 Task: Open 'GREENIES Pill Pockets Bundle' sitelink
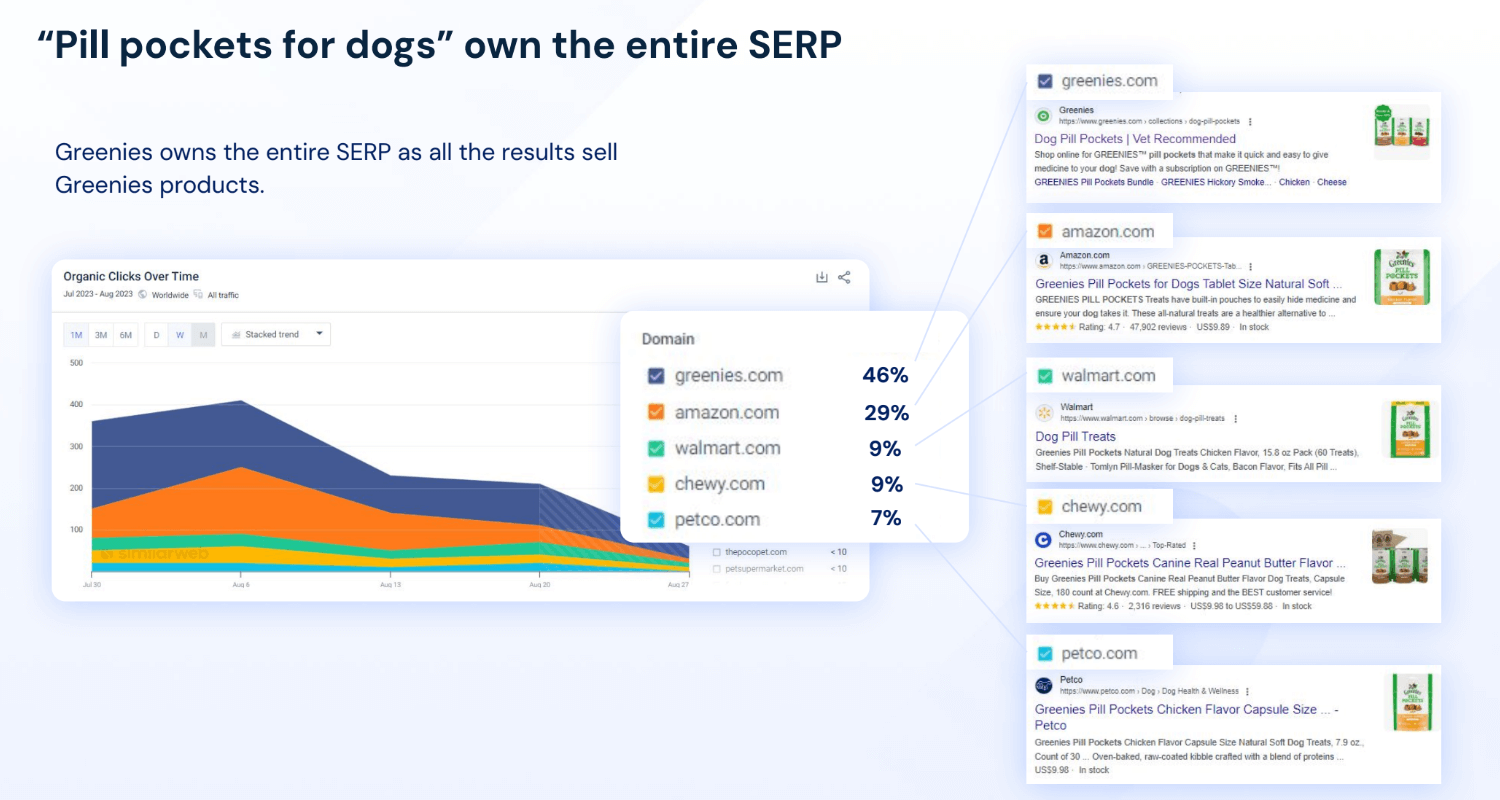pyautogui.click(x=1094, y=182)
